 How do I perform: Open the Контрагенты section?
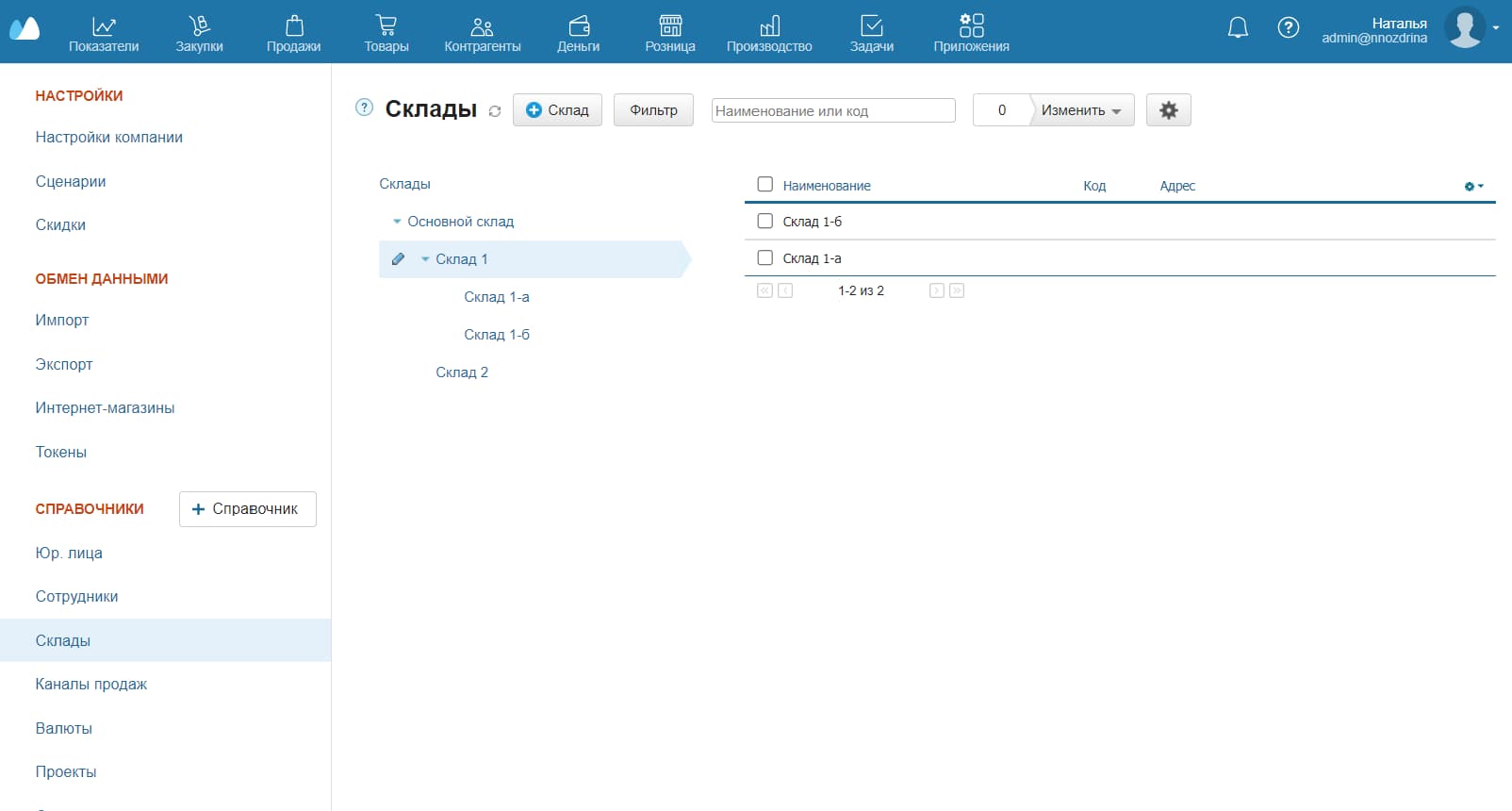tap(482, 33)
